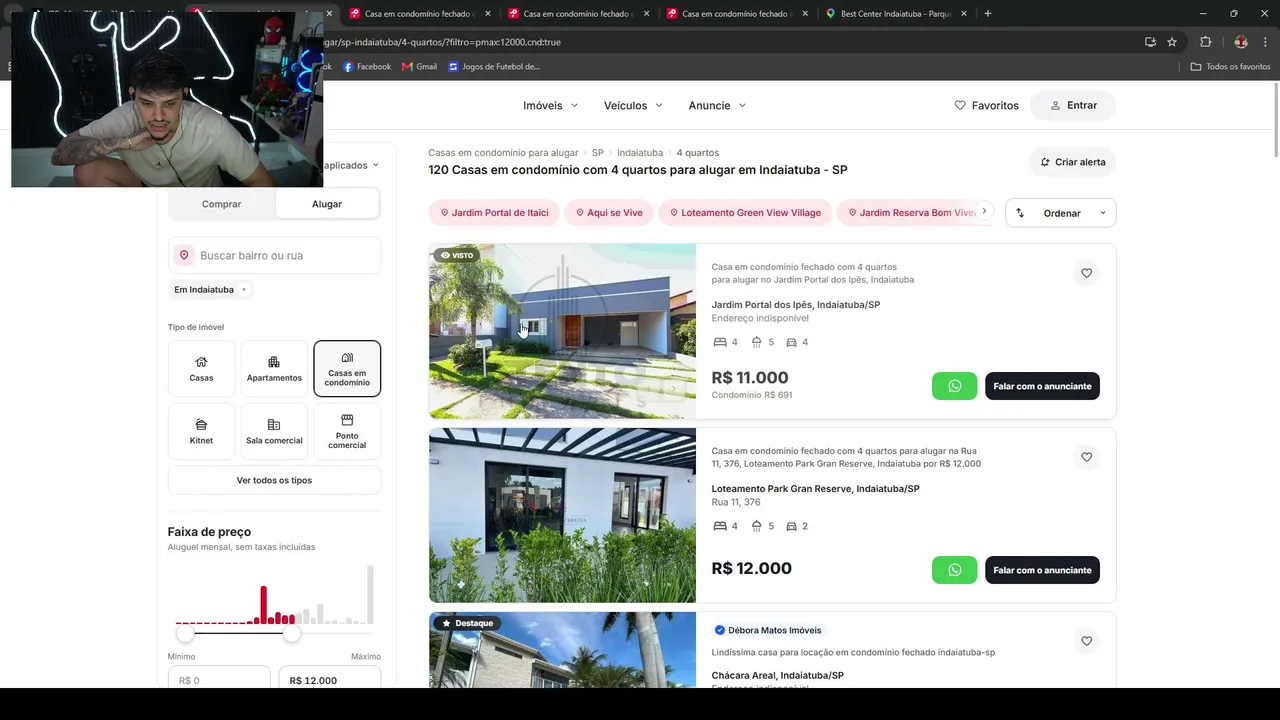Open the Débora Matos Imóveis listing photo
This screenshot has width=1280, height=720.
[562, 650]
